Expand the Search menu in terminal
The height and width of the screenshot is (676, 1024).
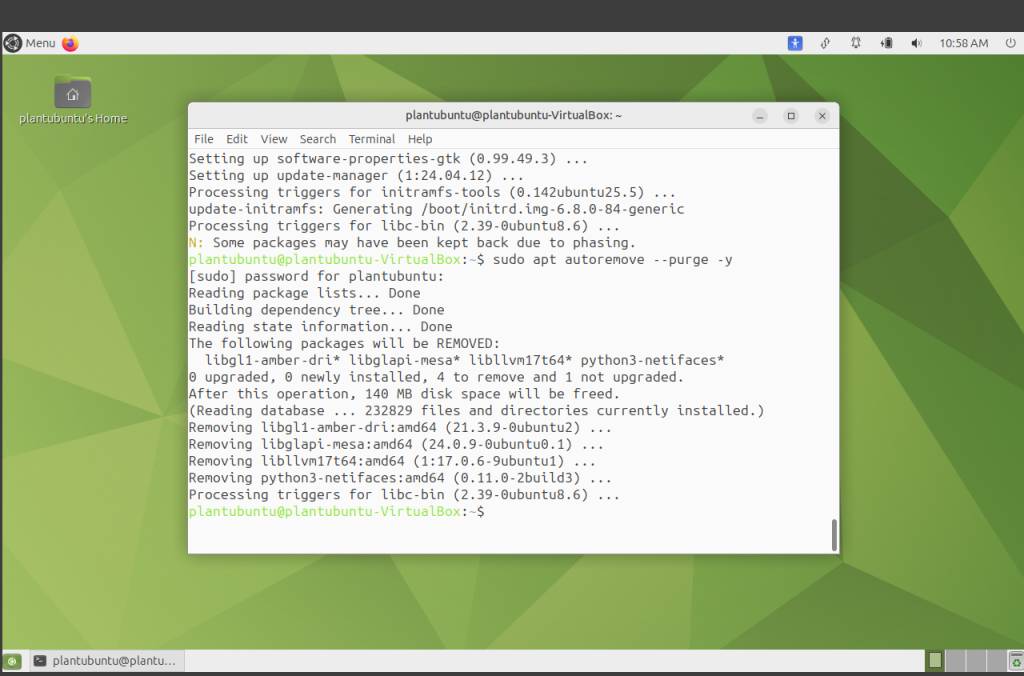click(x=318, y=139)
